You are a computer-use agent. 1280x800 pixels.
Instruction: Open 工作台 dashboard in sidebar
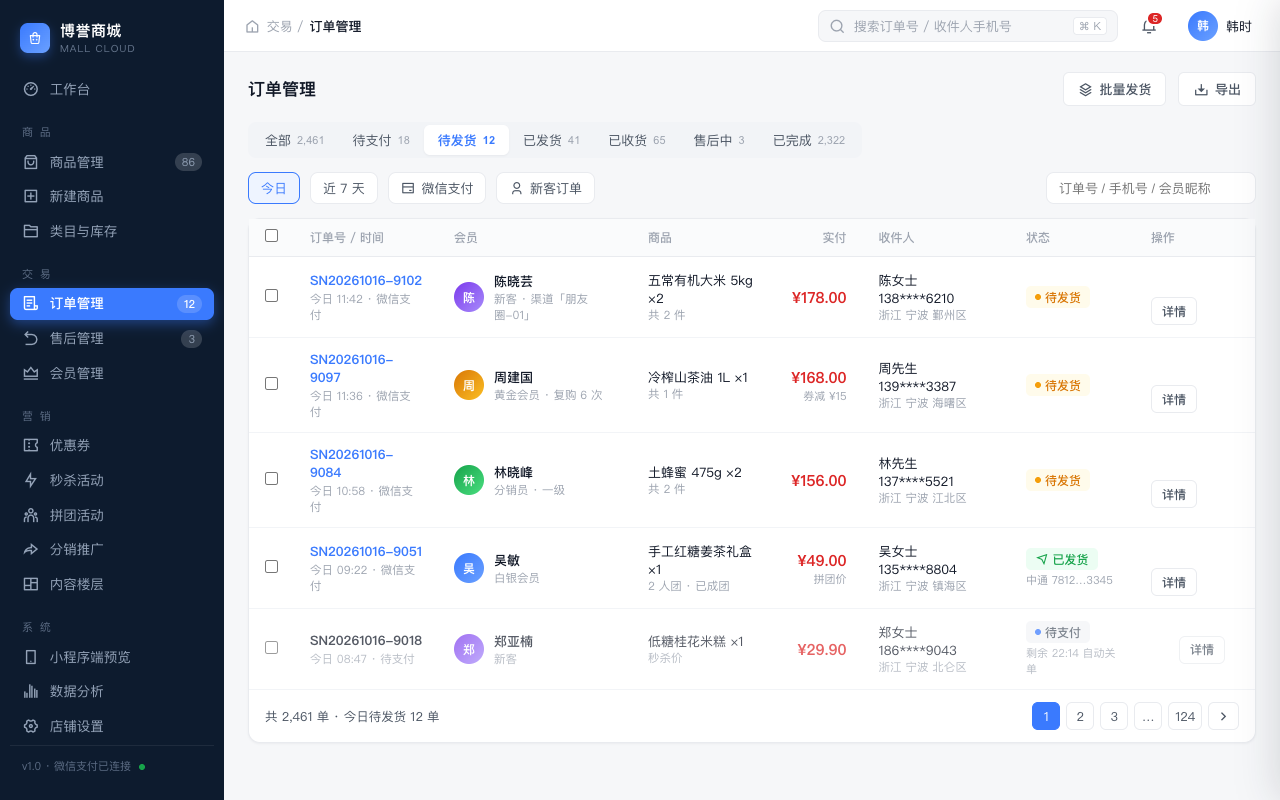(x=112, y=89)
